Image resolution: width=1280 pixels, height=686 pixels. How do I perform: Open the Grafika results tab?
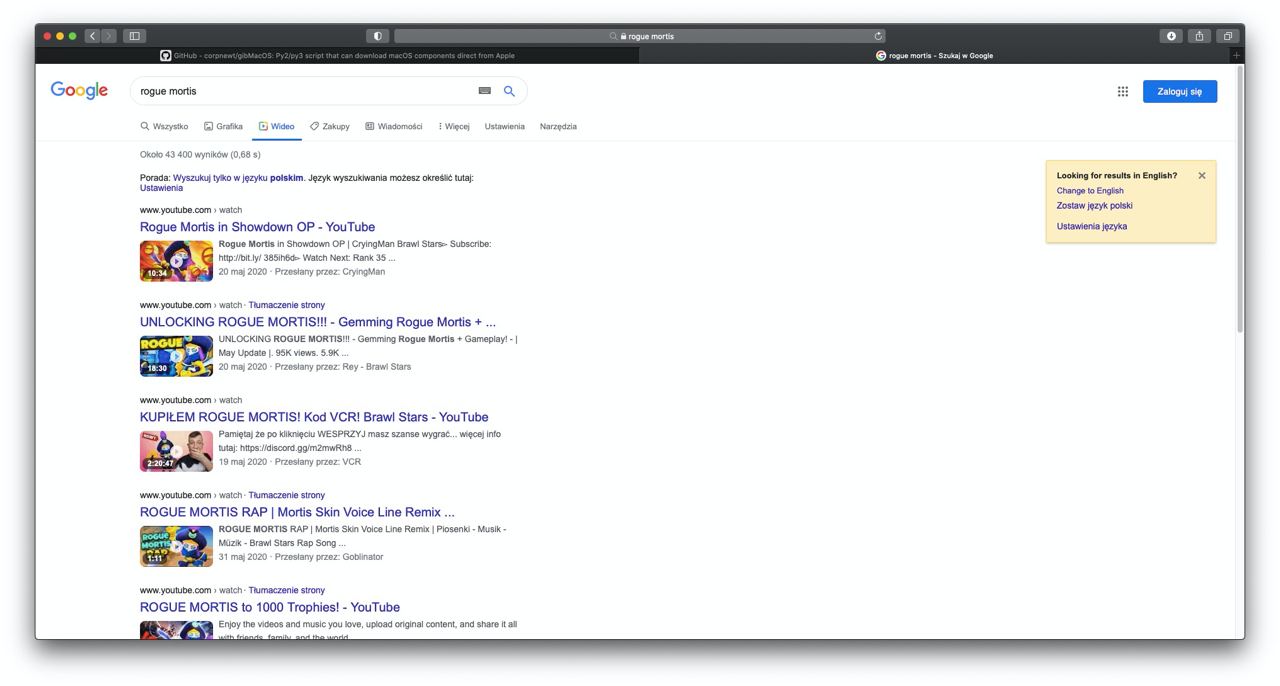(x=223, y=126)
